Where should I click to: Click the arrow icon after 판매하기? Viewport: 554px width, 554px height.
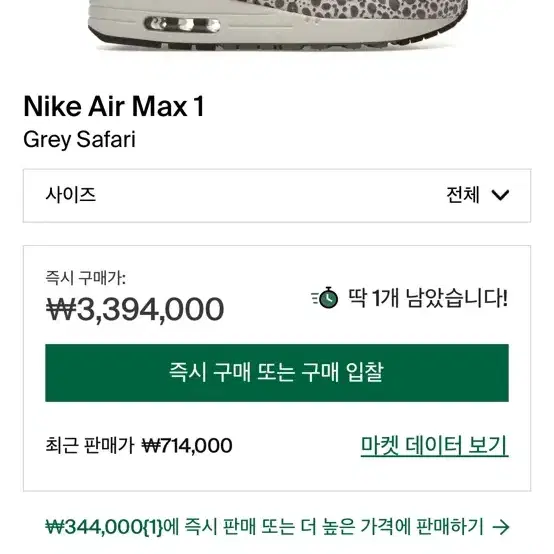pyautogui.click(x=501, y=527)
